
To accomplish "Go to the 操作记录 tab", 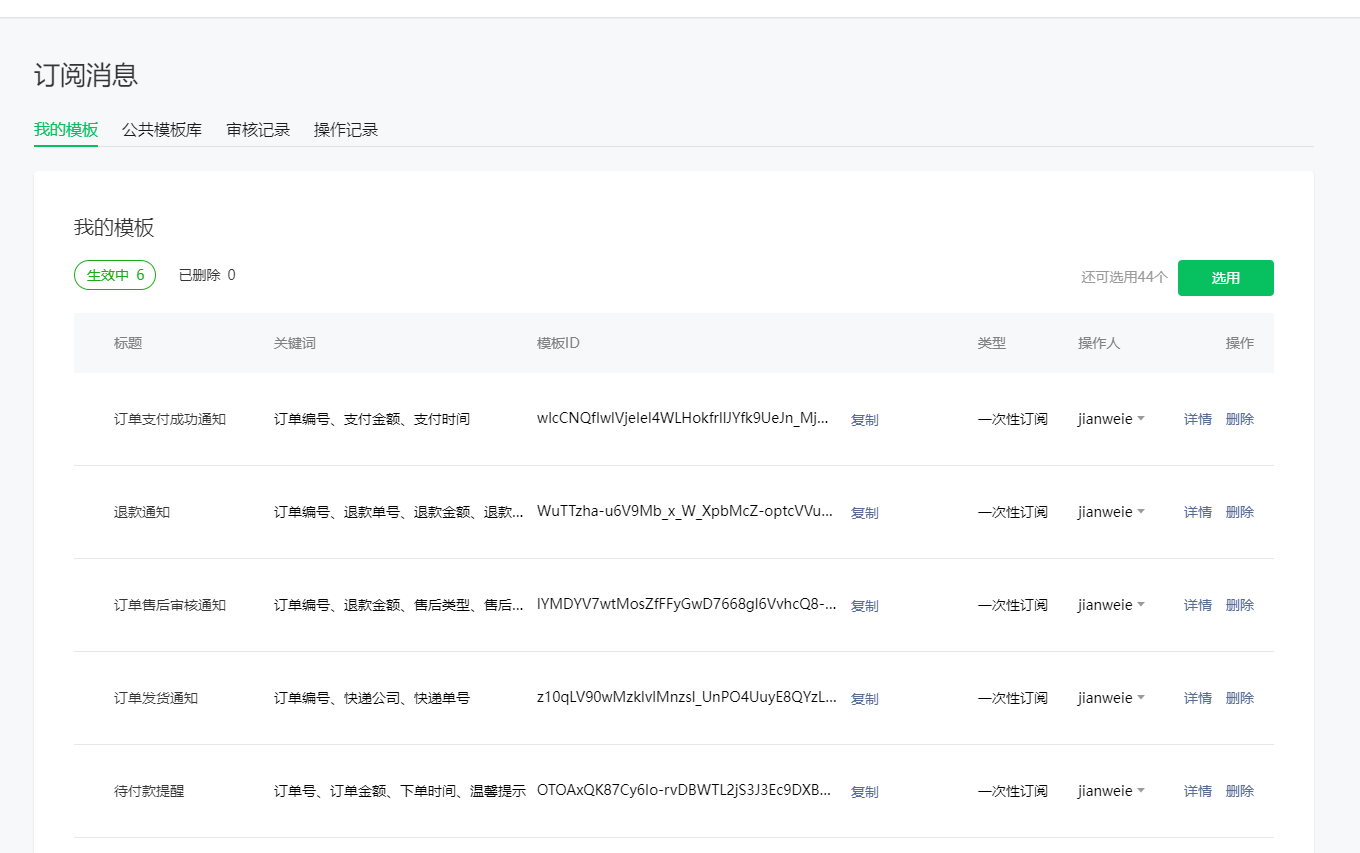I will [346, 130].
